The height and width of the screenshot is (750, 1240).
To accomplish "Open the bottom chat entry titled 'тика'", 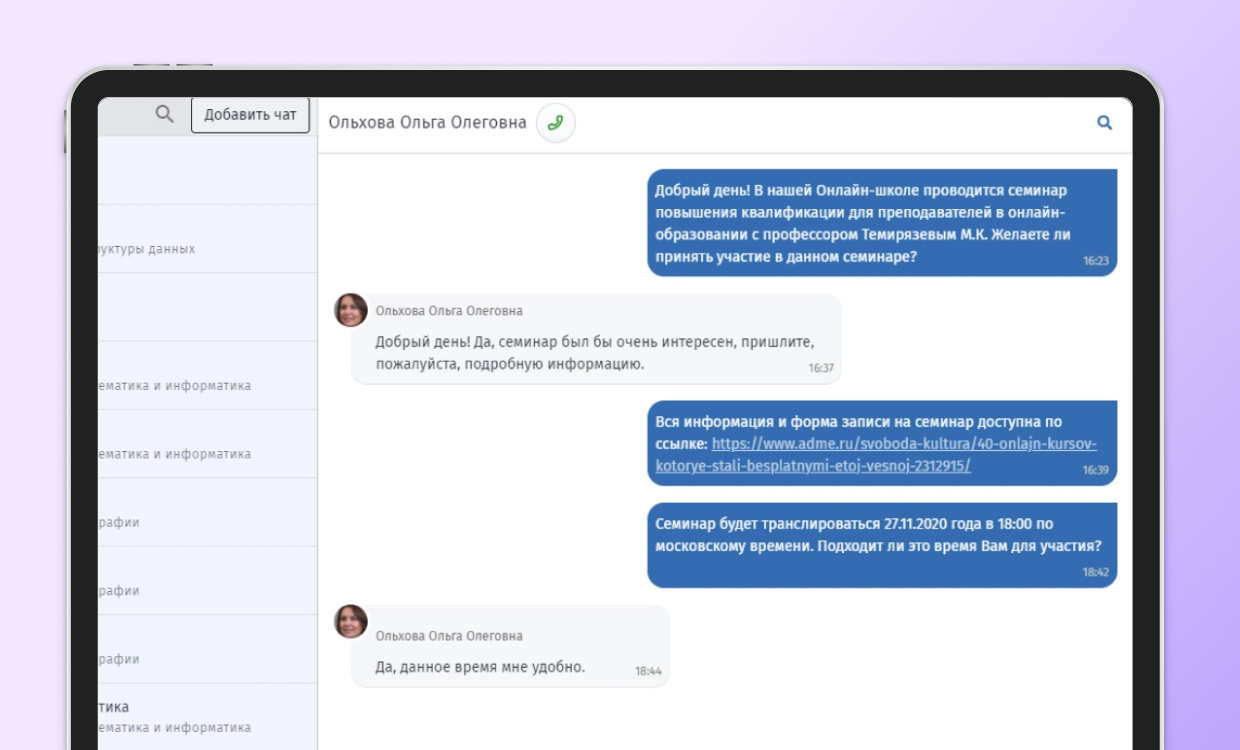I will tap(207, 716).
